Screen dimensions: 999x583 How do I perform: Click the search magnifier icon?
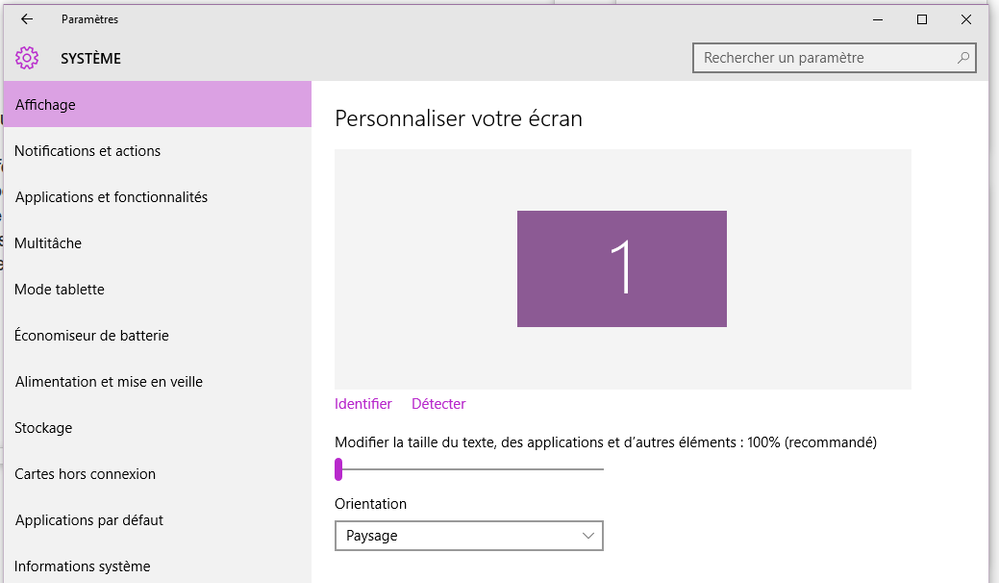point(964,58)
